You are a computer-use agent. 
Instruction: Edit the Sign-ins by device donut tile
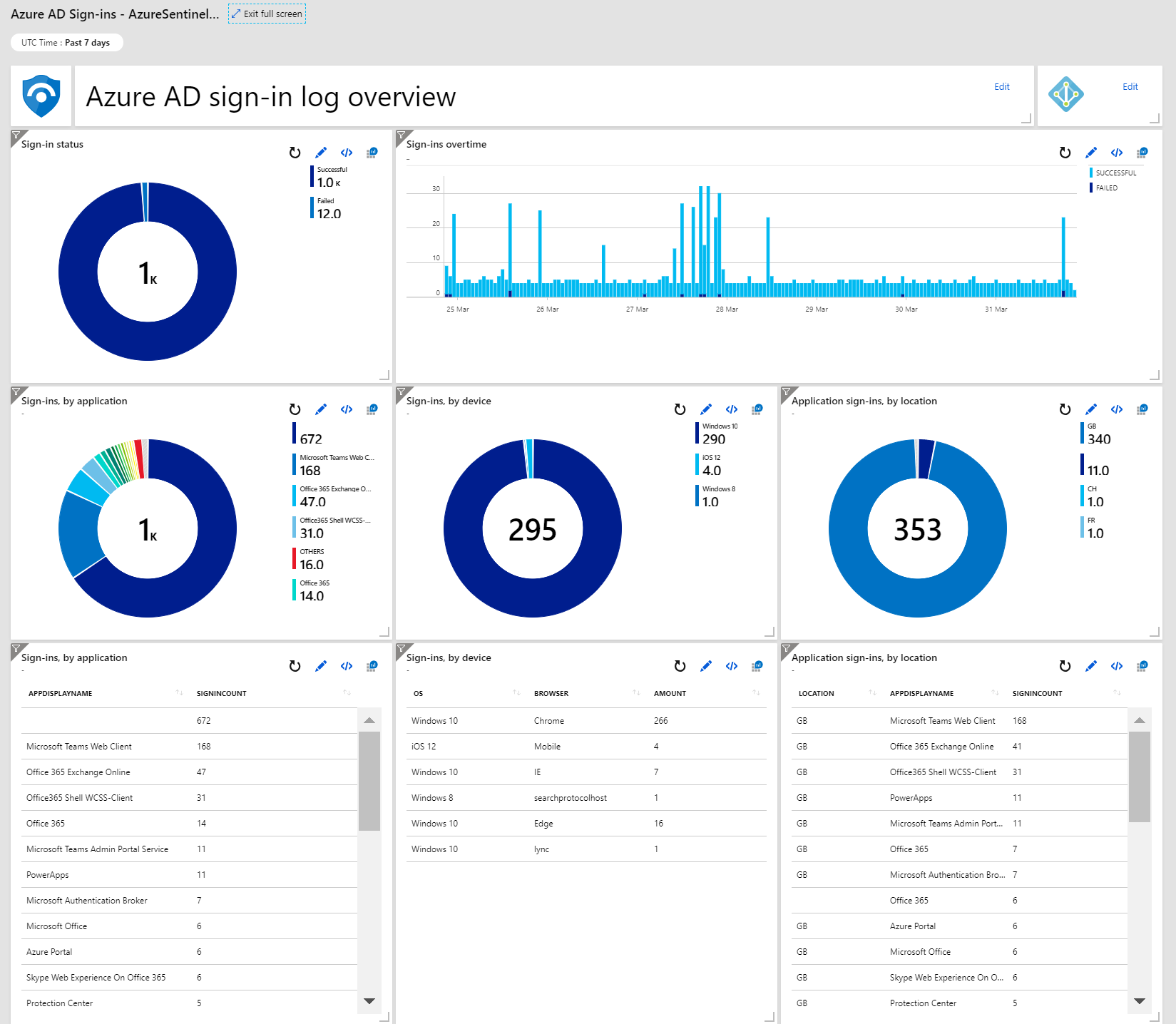(x=706, y=409)
